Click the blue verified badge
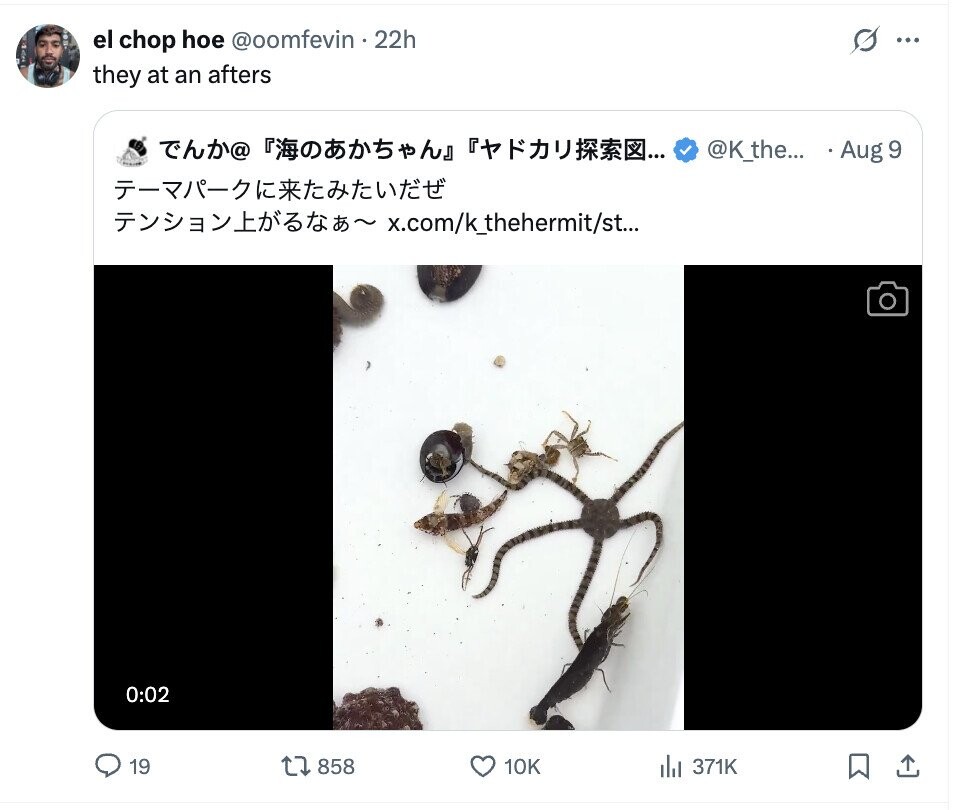The image size is (964, 810). [x=685, y=151]
